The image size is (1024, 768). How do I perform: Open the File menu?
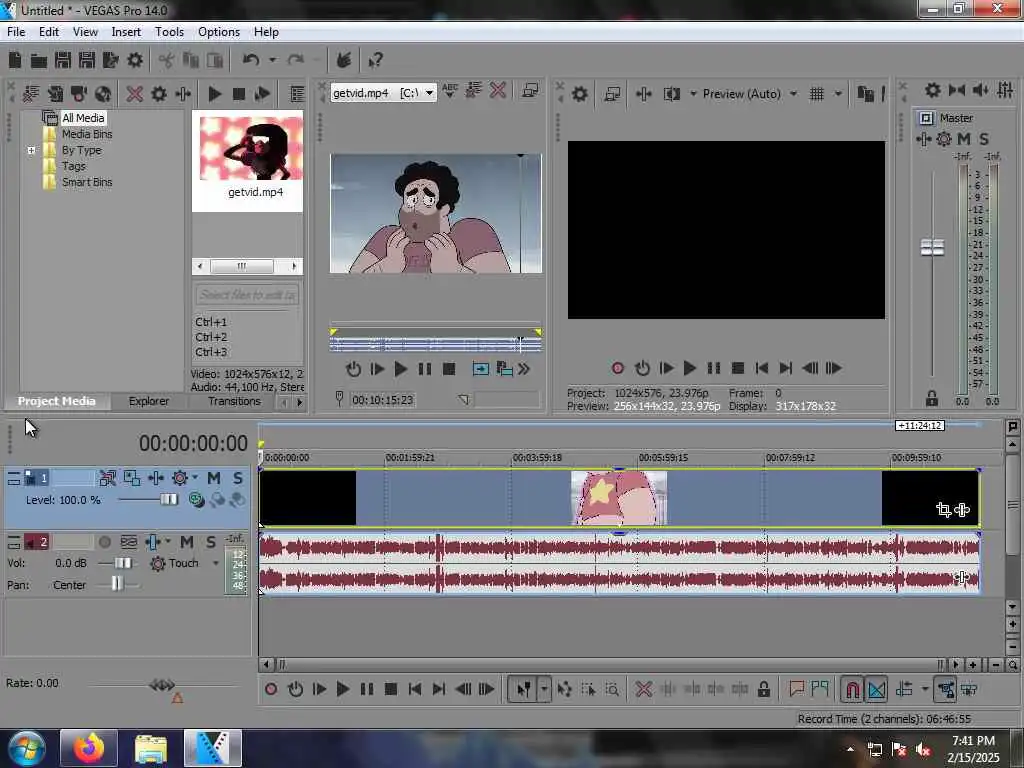click(16, 32)
